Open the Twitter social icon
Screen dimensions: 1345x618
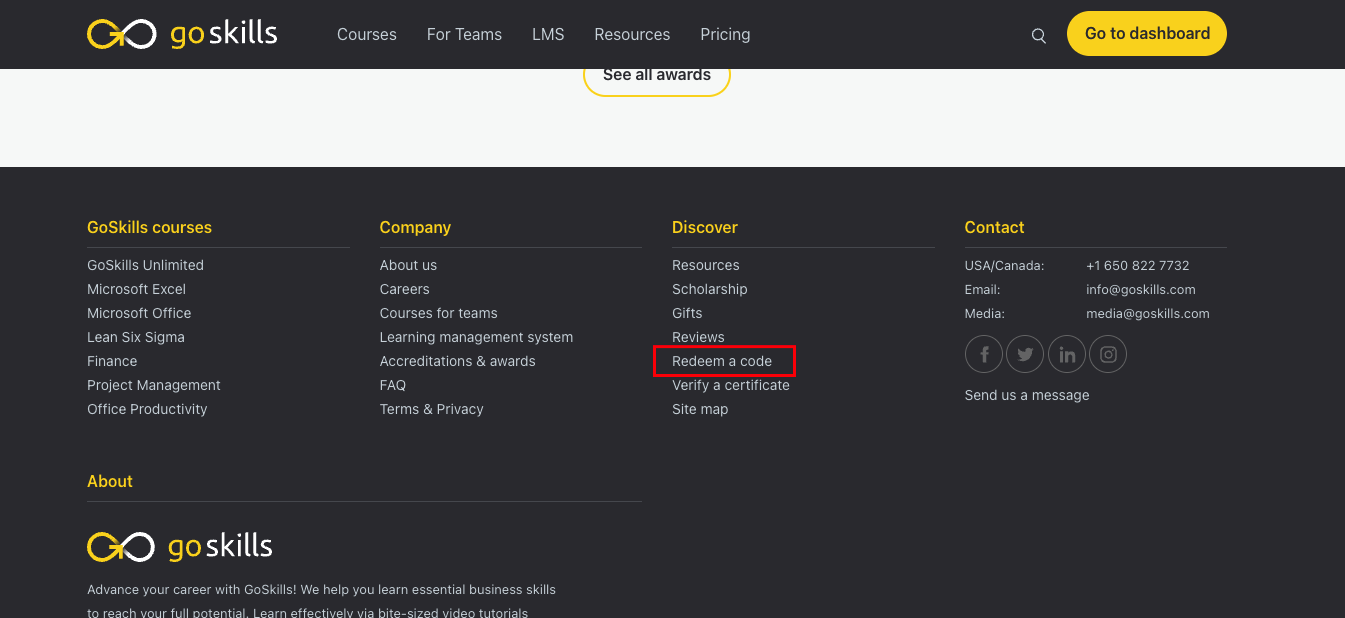click(1025, 354)
